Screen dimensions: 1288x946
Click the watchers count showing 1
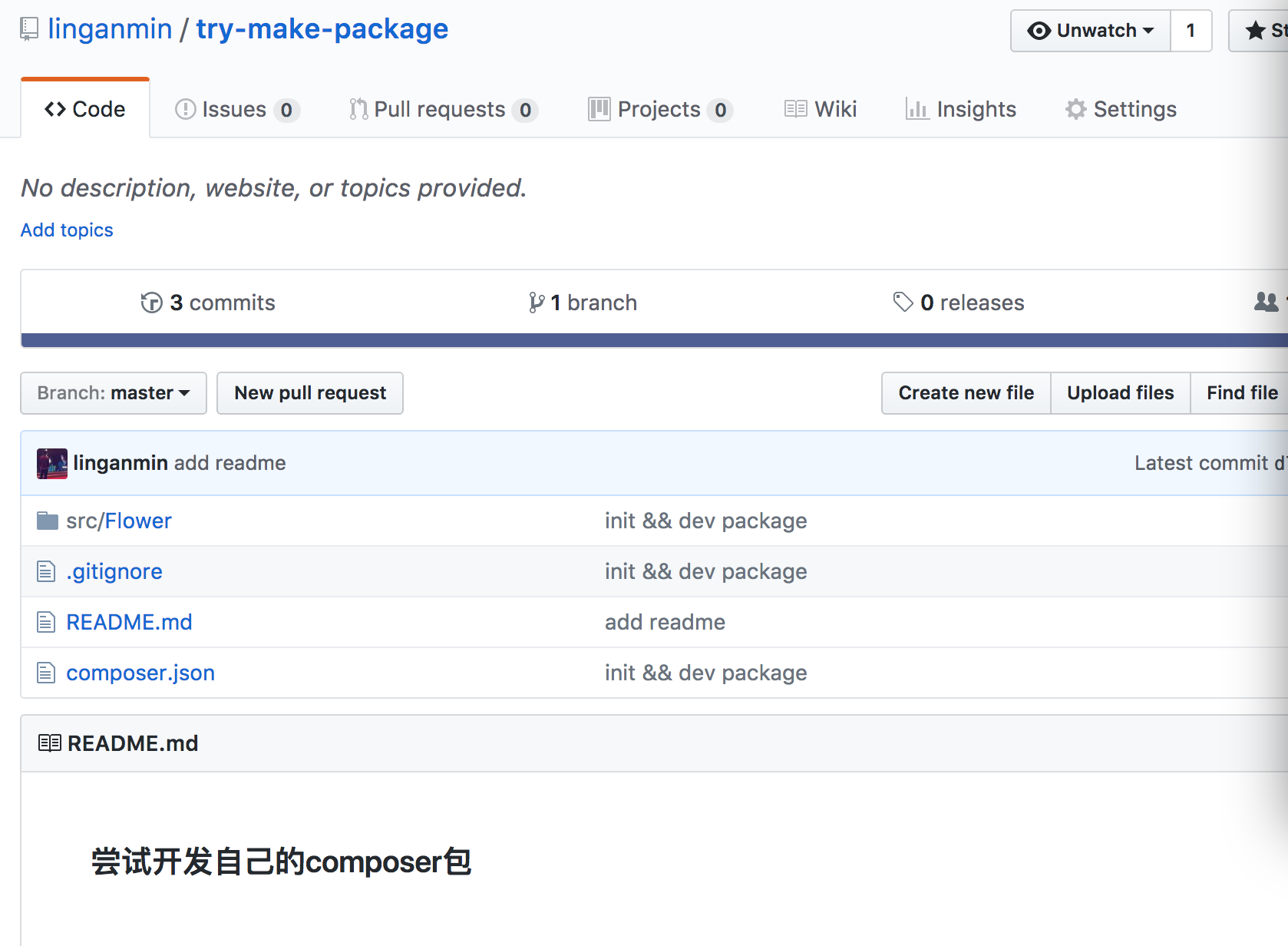tap(1191, 31)
